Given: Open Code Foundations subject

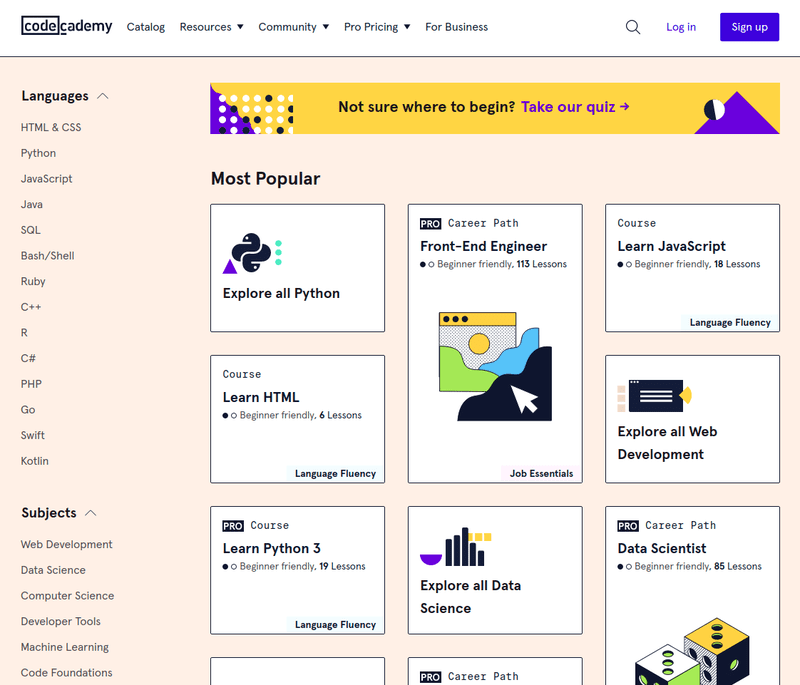Looking at the screenshot, I should point(66,673).
